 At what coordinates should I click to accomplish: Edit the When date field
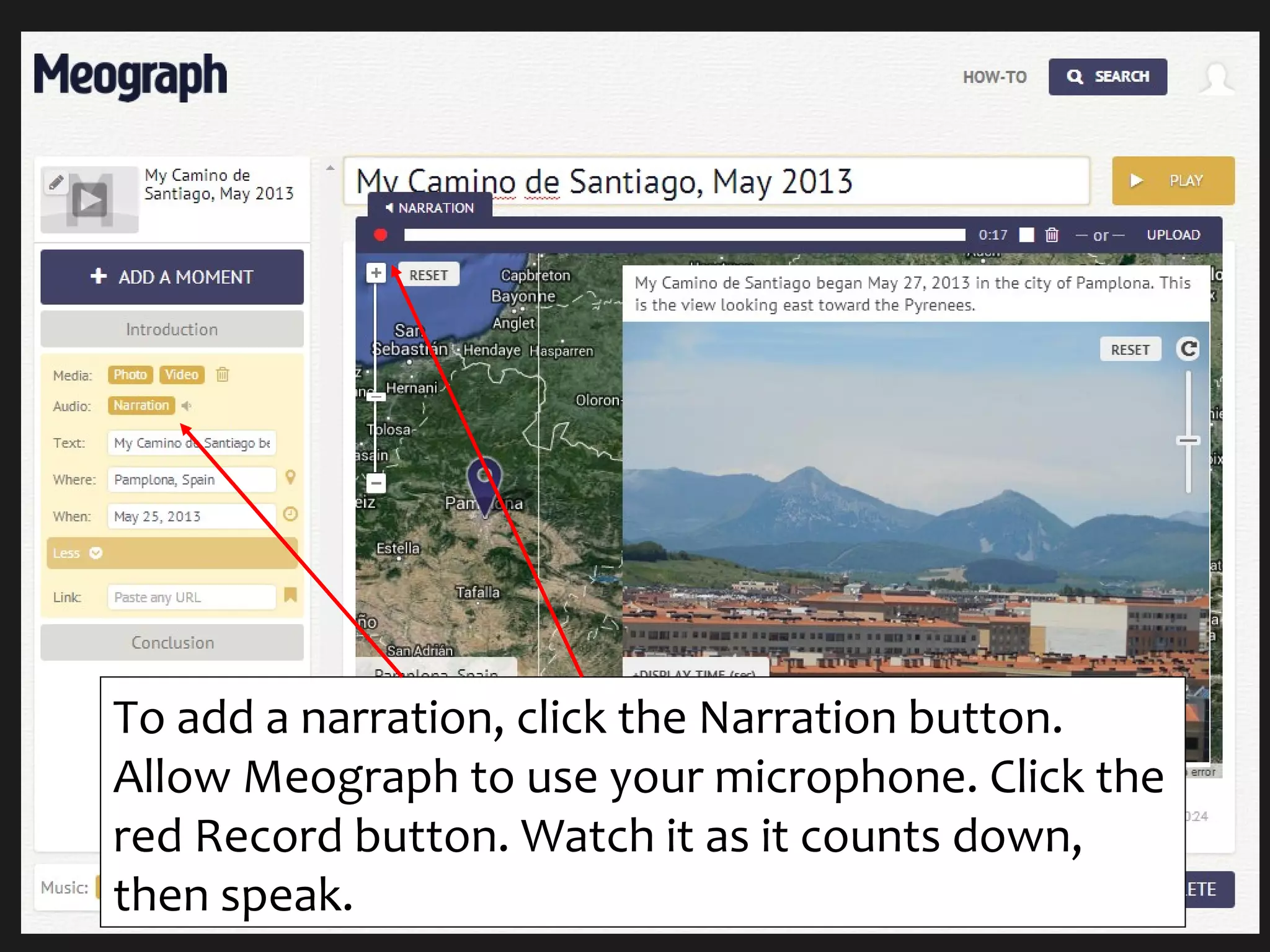tap(192, 516)
